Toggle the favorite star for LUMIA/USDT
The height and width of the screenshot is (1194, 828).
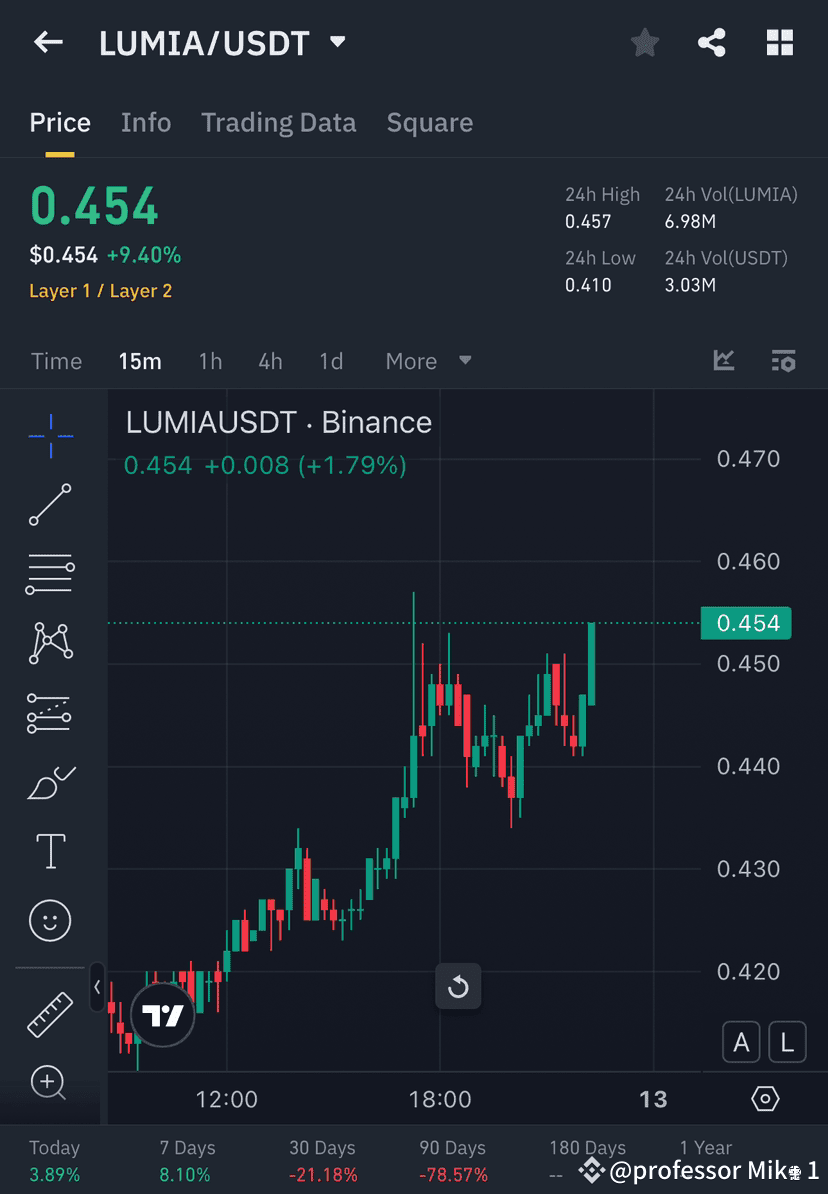[x=644, y=42]
